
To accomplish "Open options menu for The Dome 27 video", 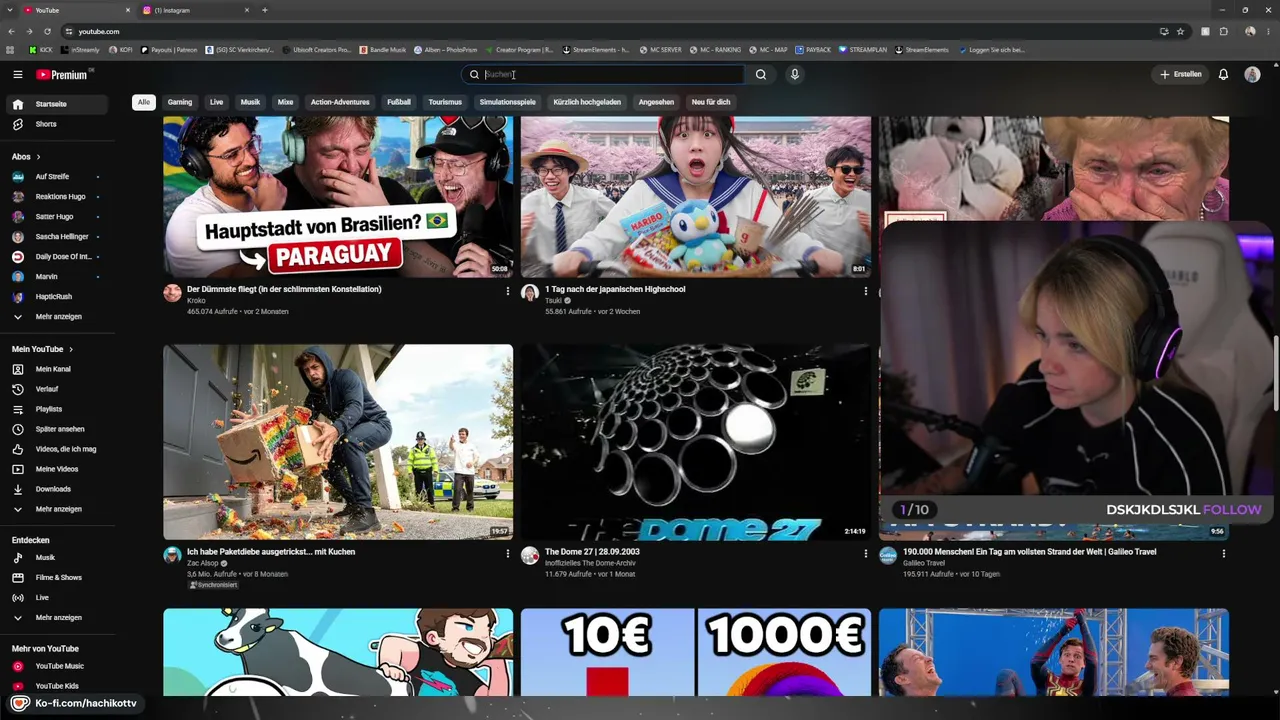I will pyautogui.click(x=866, y=553).
